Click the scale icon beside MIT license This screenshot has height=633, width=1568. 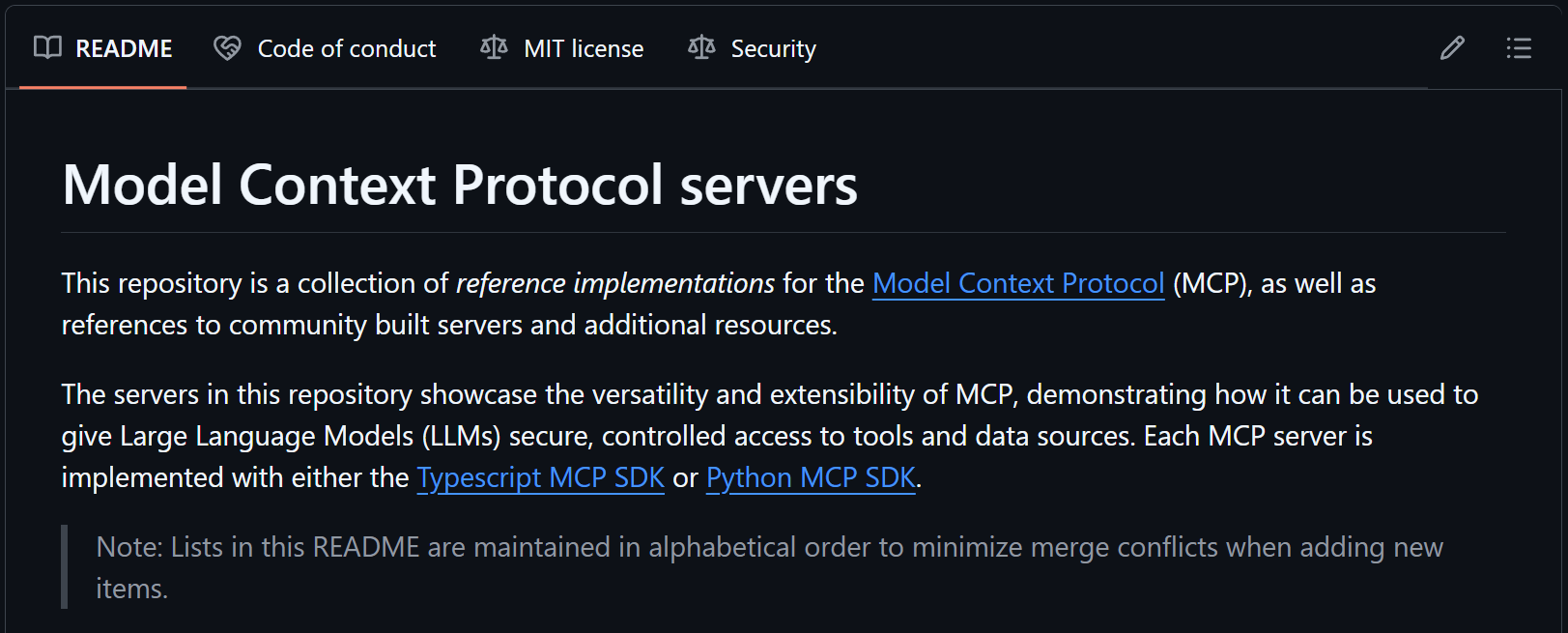tap(494, 47)
